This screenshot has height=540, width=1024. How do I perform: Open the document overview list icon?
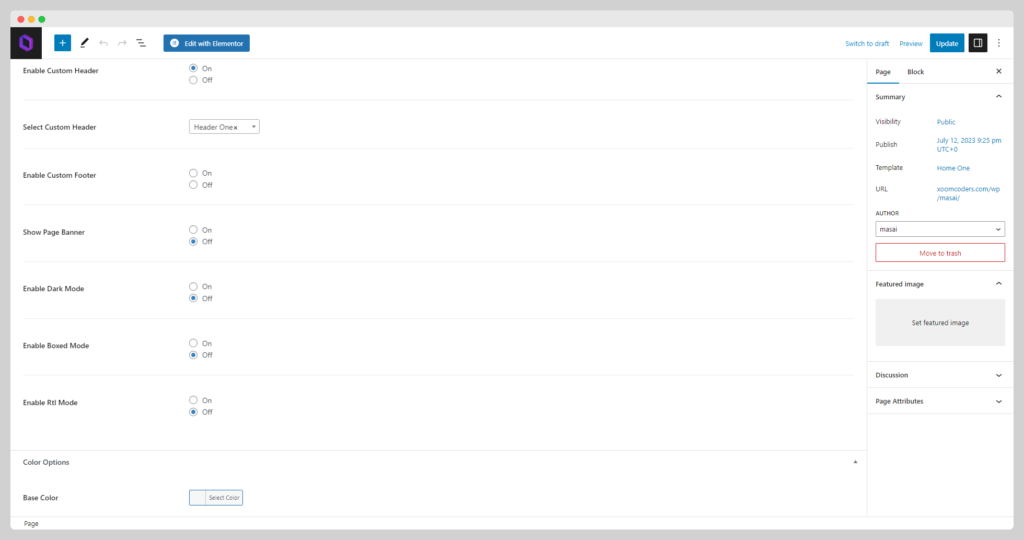tap(141, 43)
